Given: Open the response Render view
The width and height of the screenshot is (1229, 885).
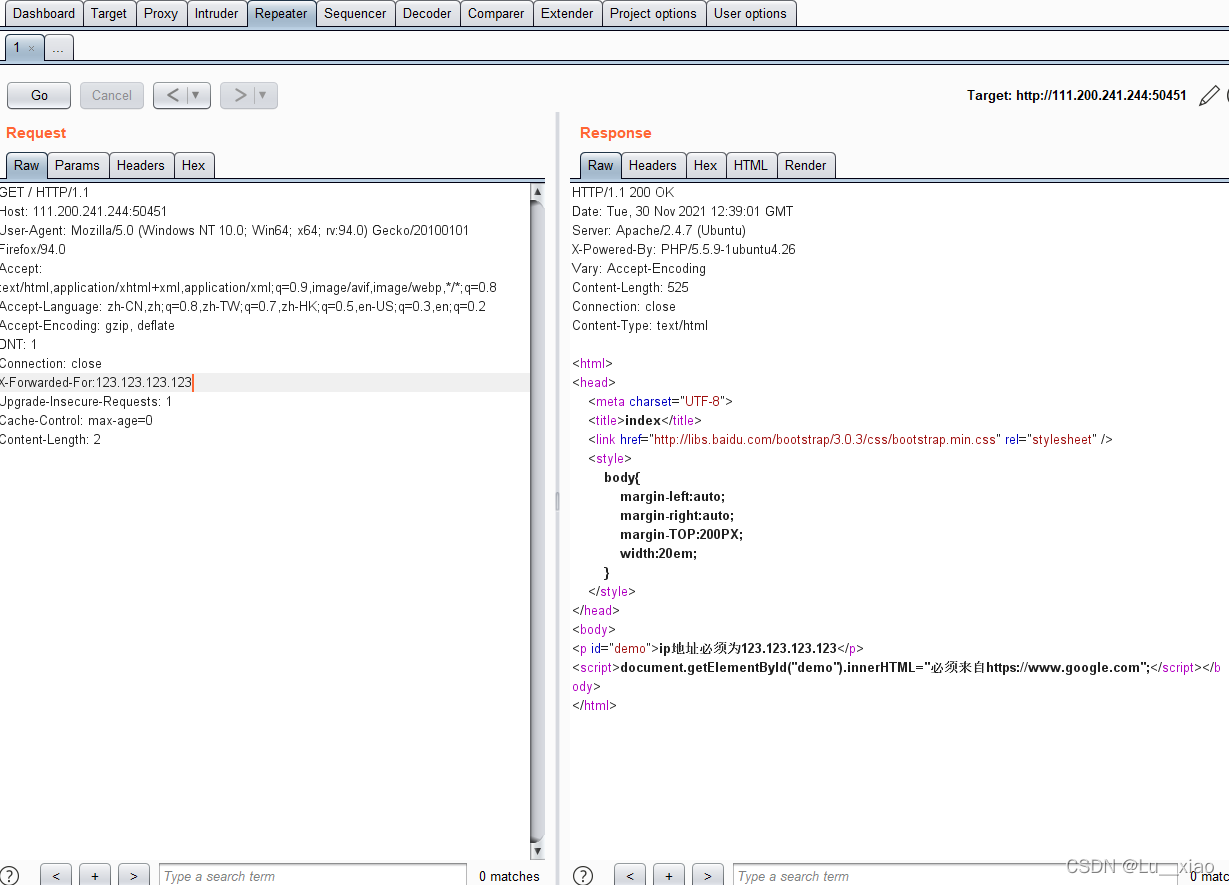Looking at the screenshot, I should [806, 165].
